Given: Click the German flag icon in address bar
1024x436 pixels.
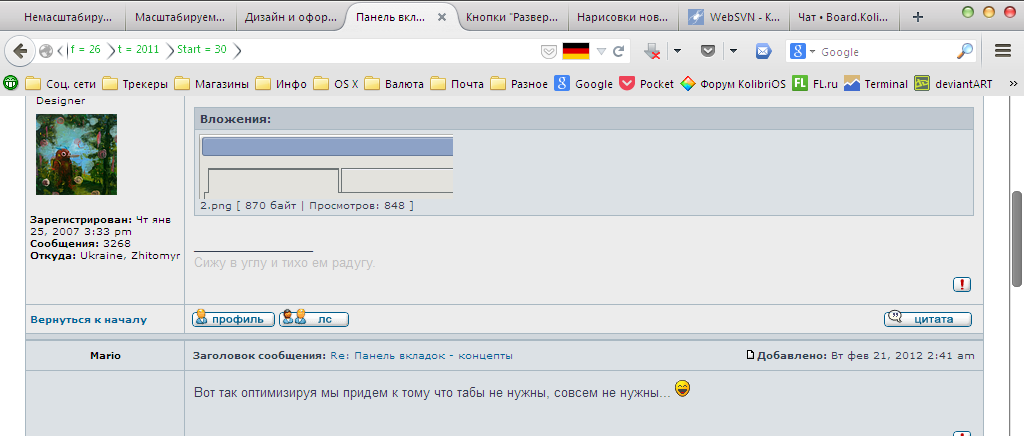Looking at the screenshot, I should [x=576, y=51].
